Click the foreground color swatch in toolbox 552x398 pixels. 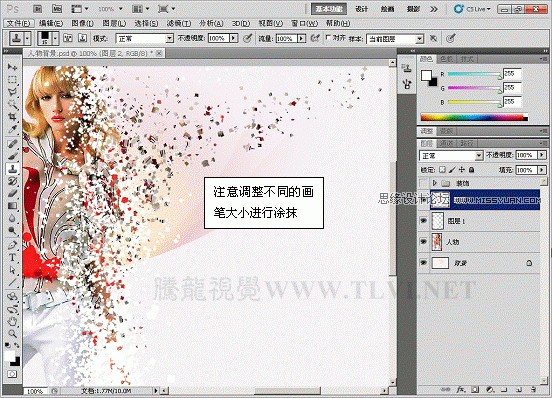[9, 355]
